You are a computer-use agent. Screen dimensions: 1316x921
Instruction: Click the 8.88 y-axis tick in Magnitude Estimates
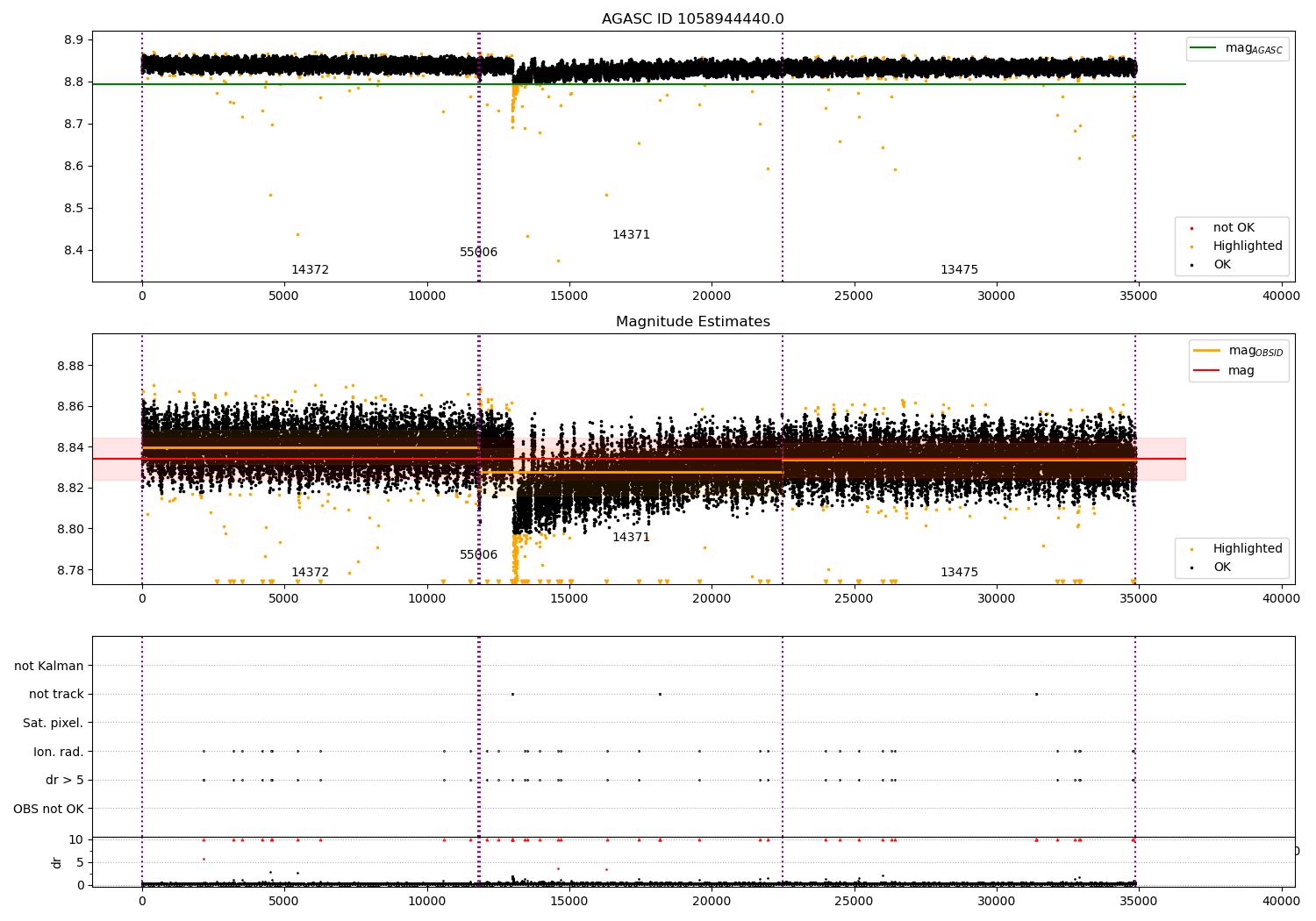pyautogui.click(x=70, y=366)
